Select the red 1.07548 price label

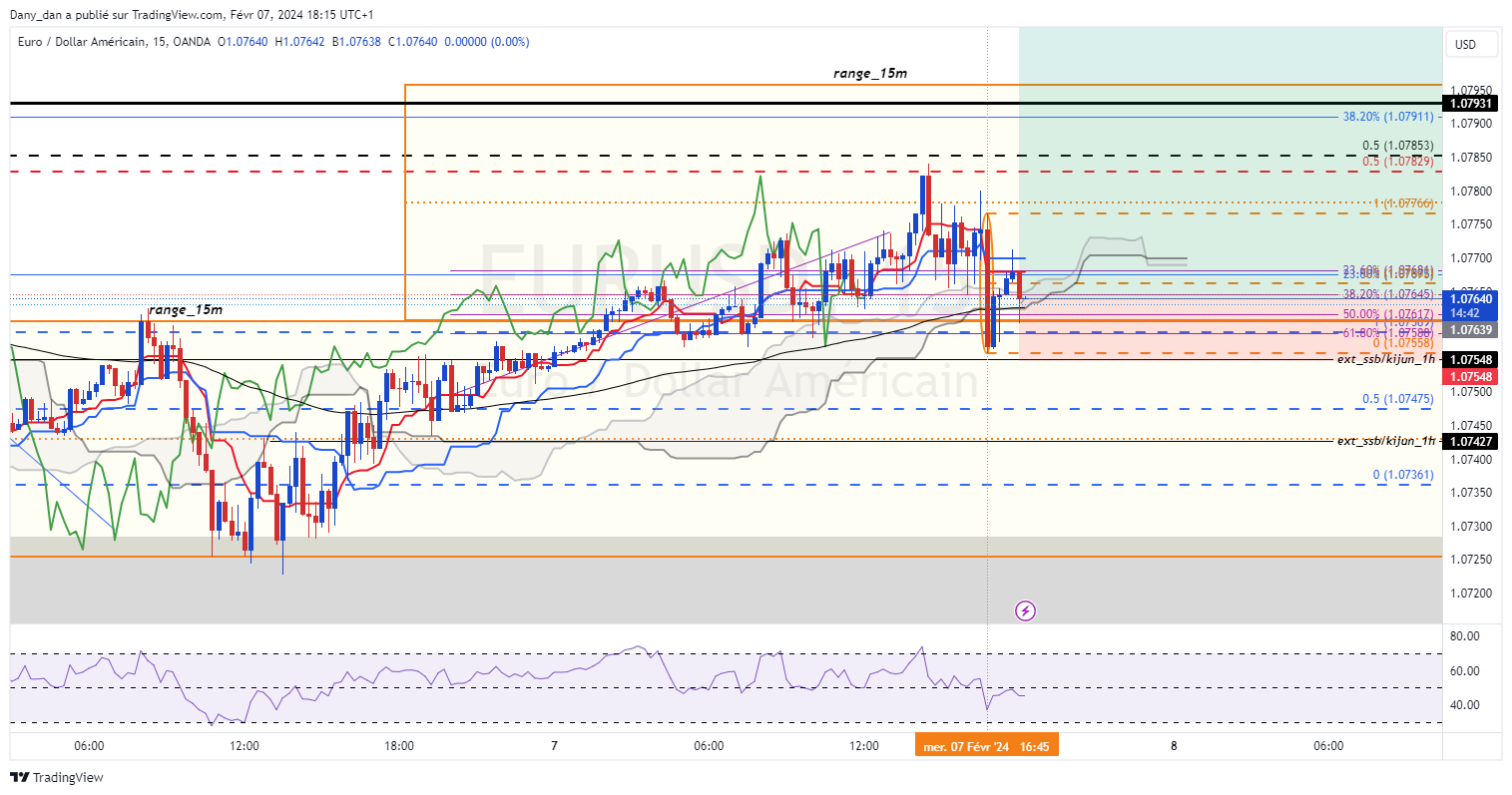[x=1471, y=377]
